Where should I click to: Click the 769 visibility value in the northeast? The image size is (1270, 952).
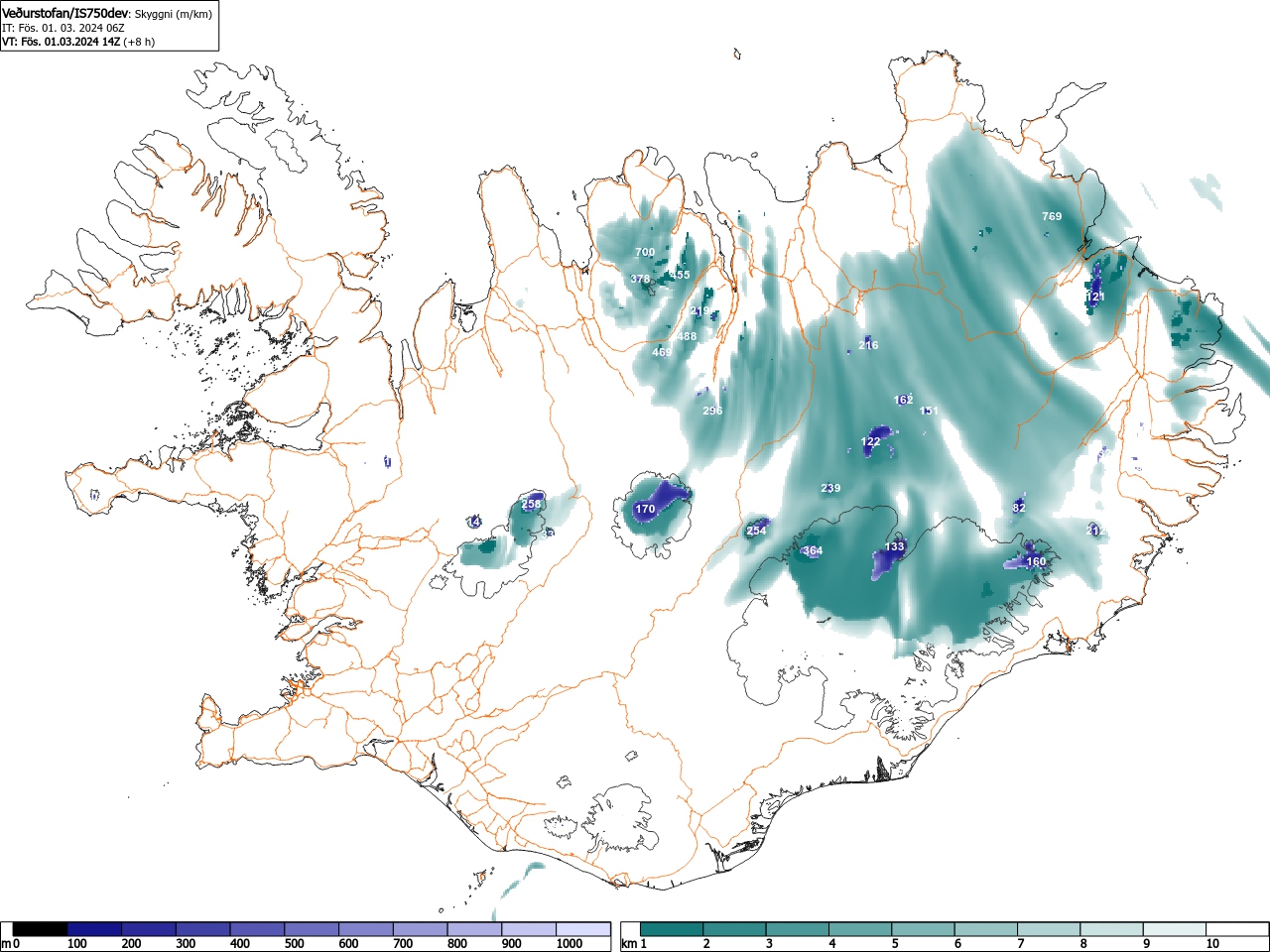click(1052, 216)
